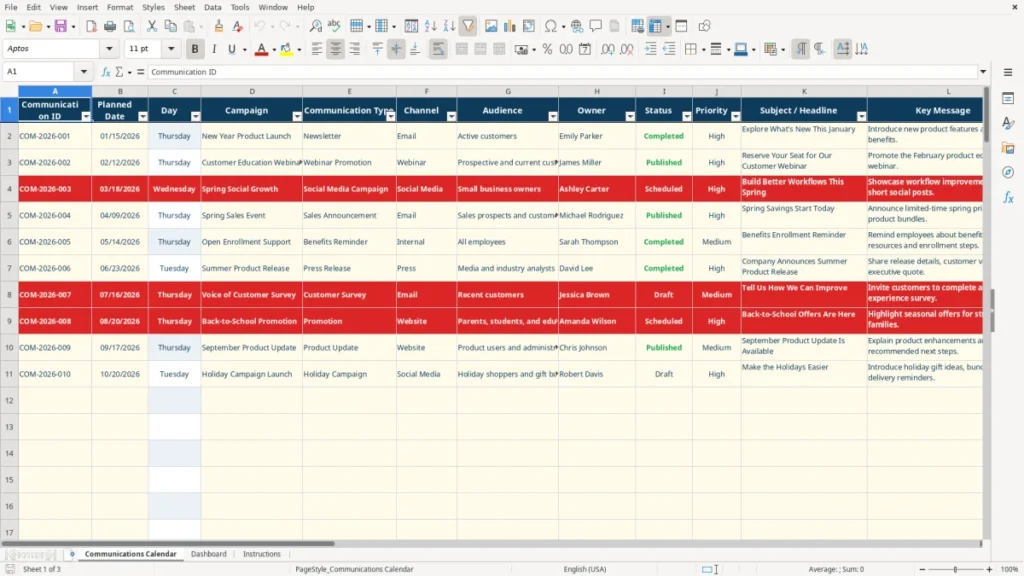Viewport: 1024px width, 576px height.
Task: Insert an image
Action: coord(491,26)
